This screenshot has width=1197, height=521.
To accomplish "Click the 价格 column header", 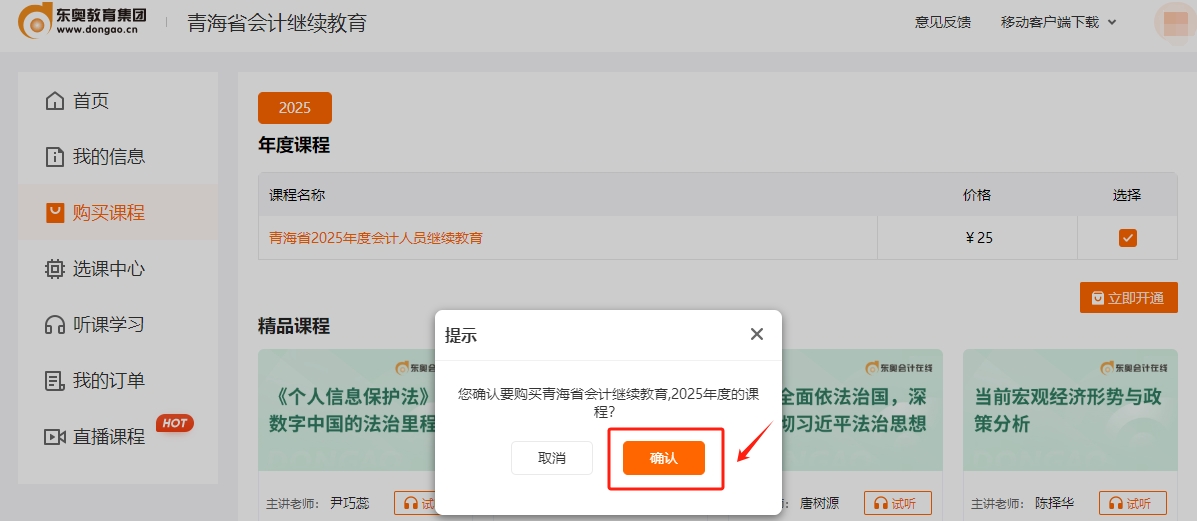I will click(977, 196).
